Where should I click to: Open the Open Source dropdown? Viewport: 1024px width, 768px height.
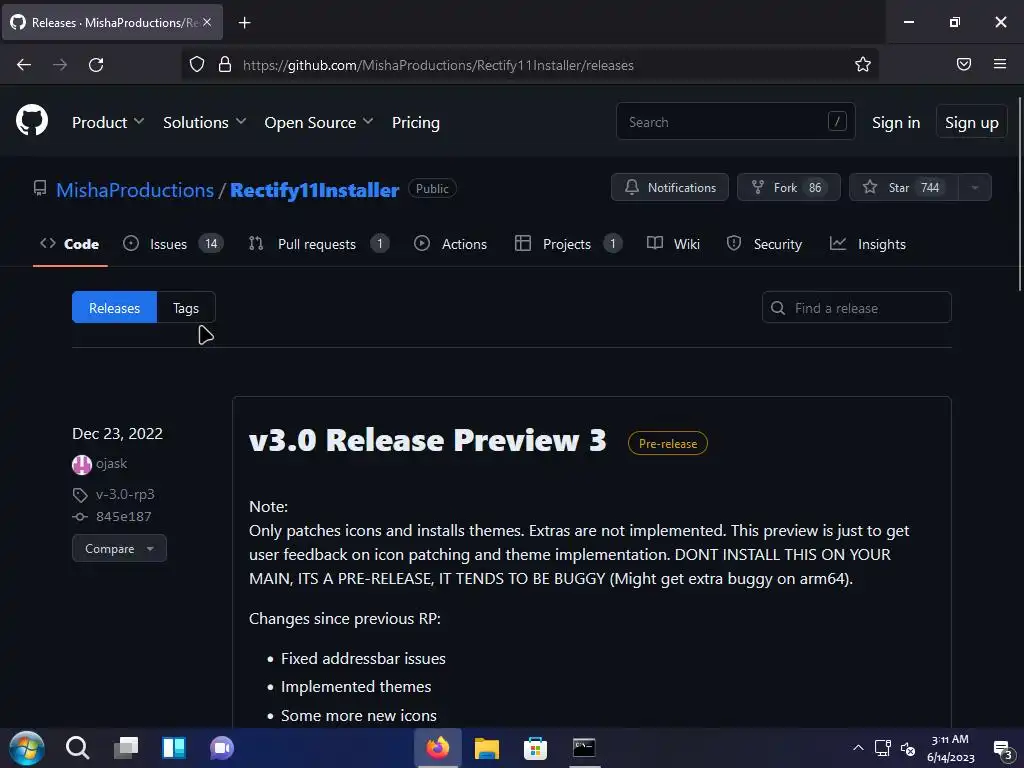[319, 123]
